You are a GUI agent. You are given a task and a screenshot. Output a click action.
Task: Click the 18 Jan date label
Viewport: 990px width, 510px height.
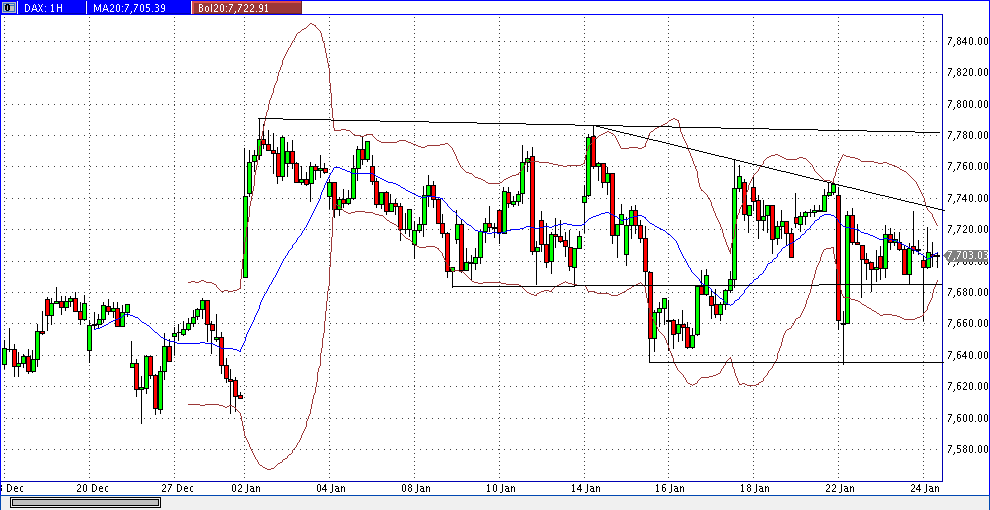754,488
